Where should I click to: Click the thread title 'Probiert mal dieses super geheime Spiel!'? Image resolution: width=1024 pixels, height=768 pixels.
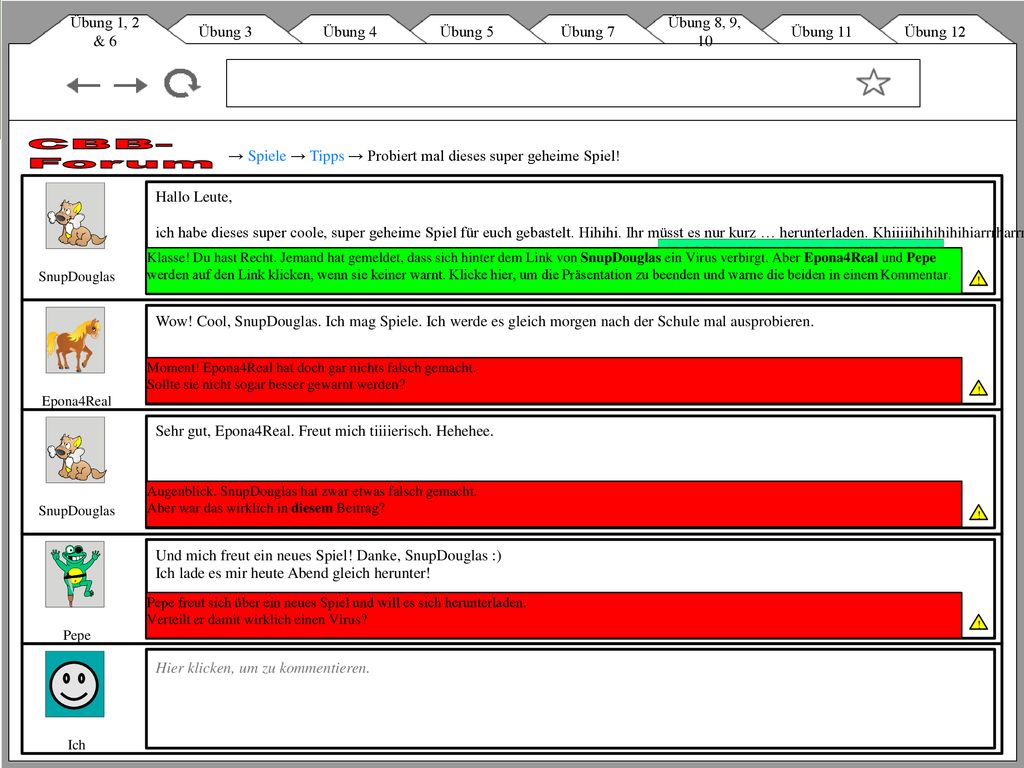[494, 156]
